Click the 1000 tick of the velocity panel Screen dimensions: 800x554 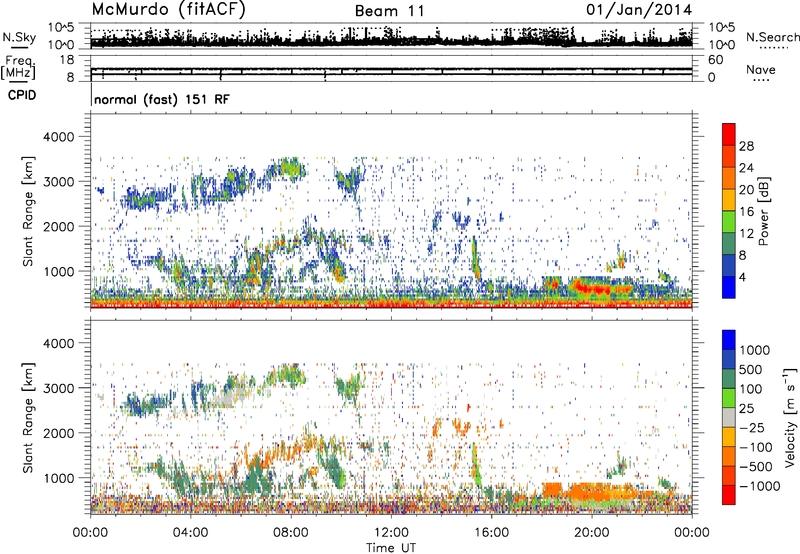[x=62, y=478]
